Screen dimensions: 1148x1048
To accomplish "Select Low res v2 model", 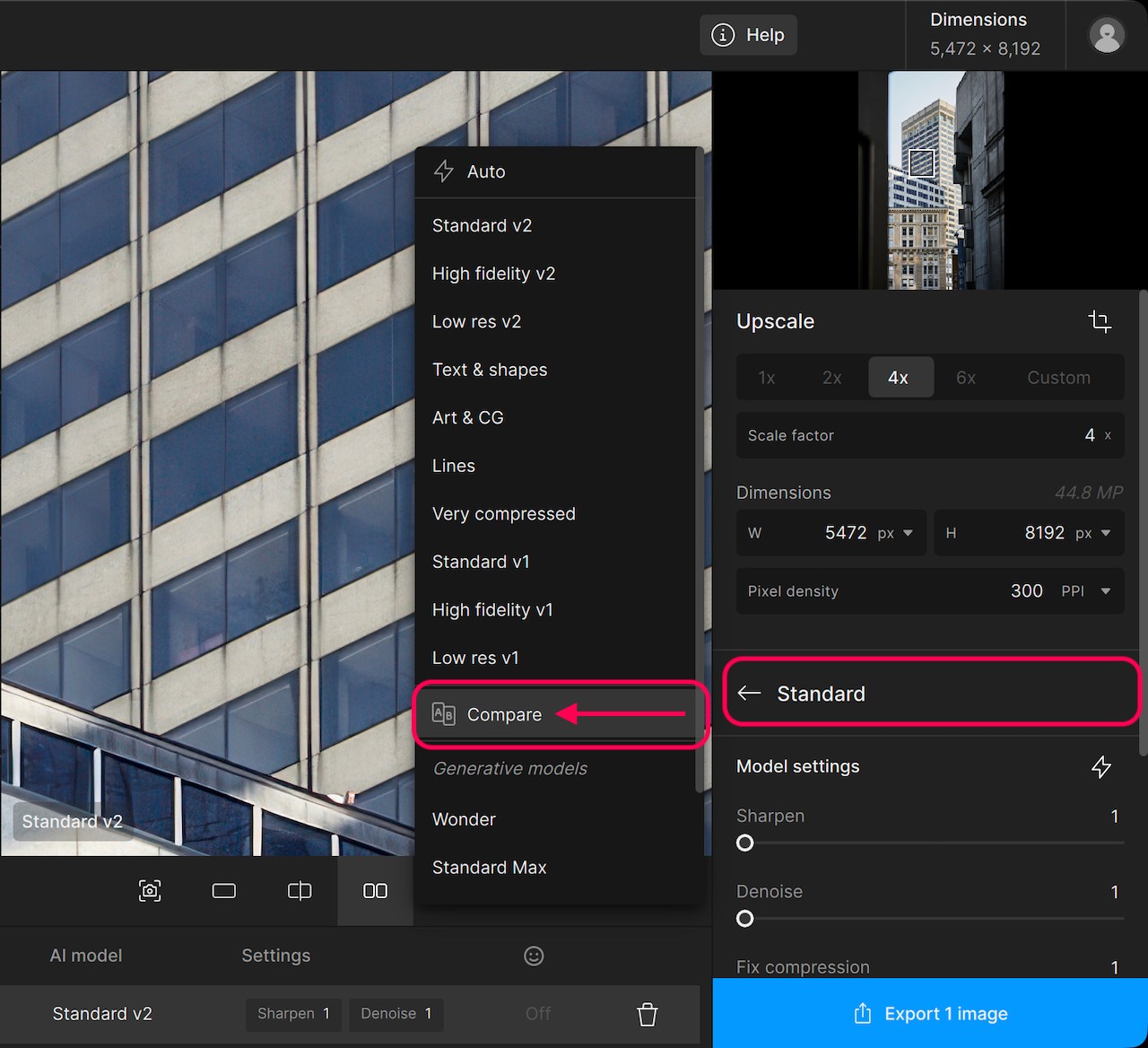I will coord(555,321).
